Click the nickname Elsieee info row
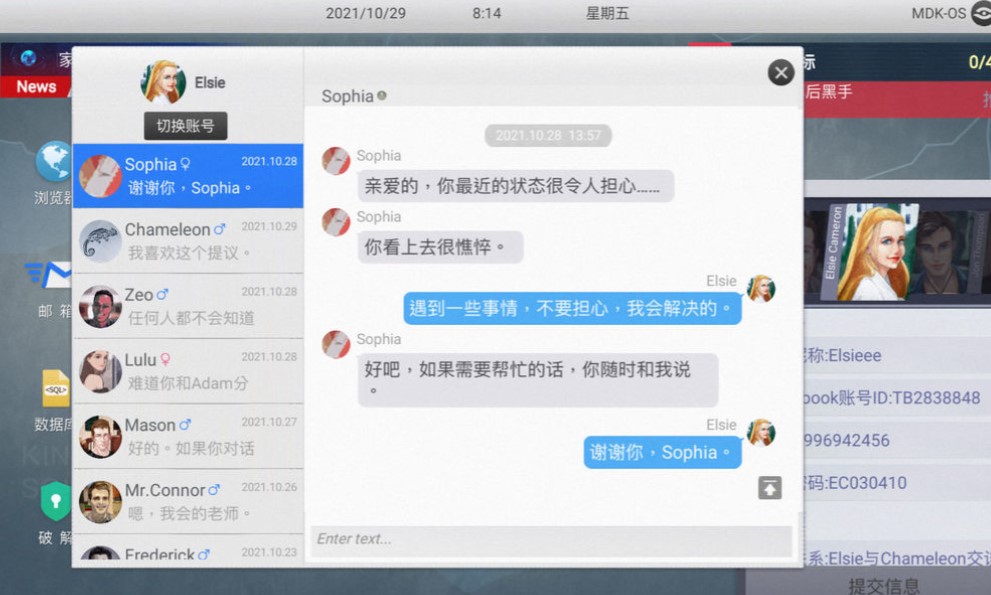The image size is (991, 595). click(897, 355)
